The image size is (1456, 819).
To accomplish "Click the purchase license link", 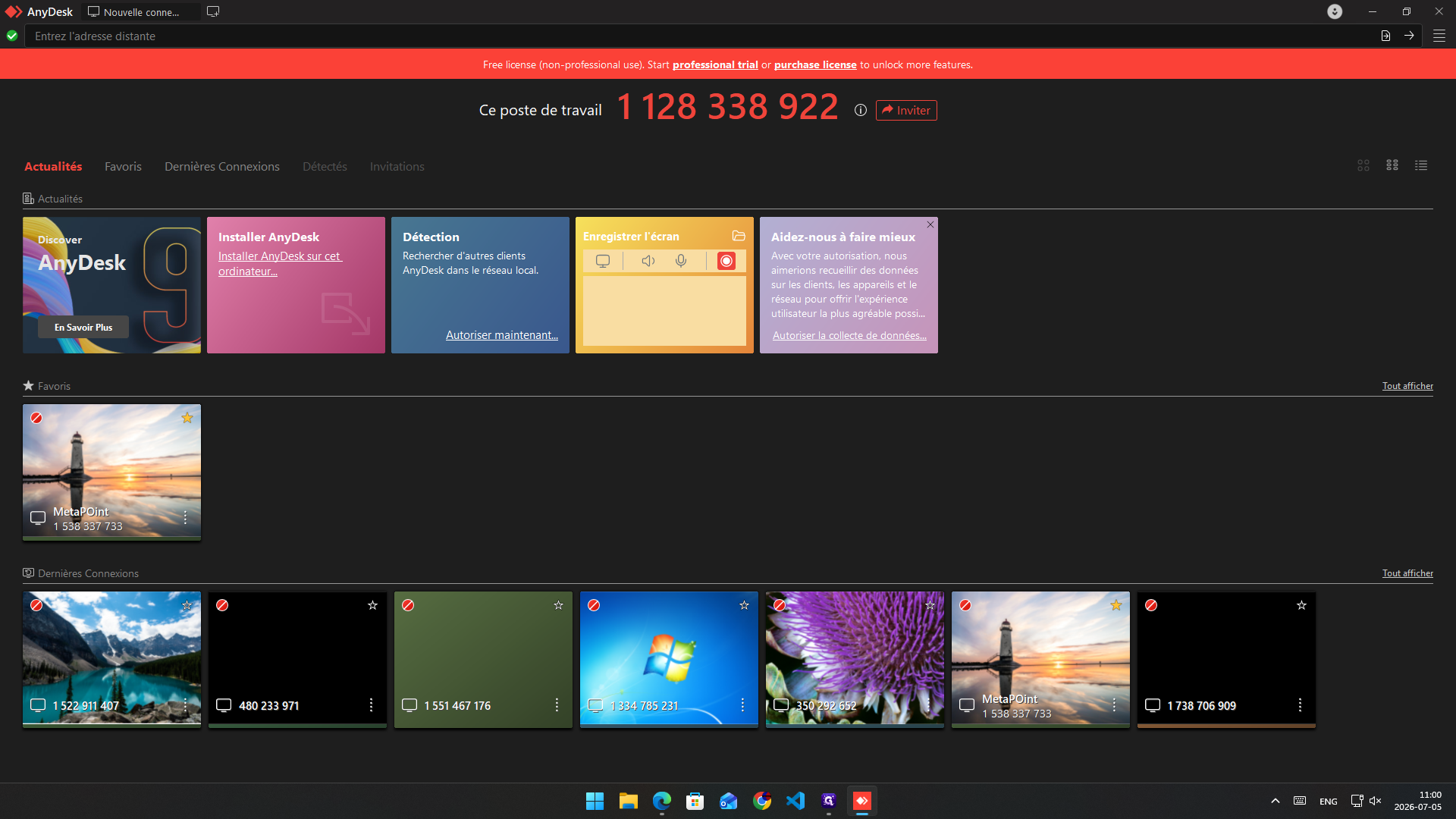I will (x=815, y=64).
